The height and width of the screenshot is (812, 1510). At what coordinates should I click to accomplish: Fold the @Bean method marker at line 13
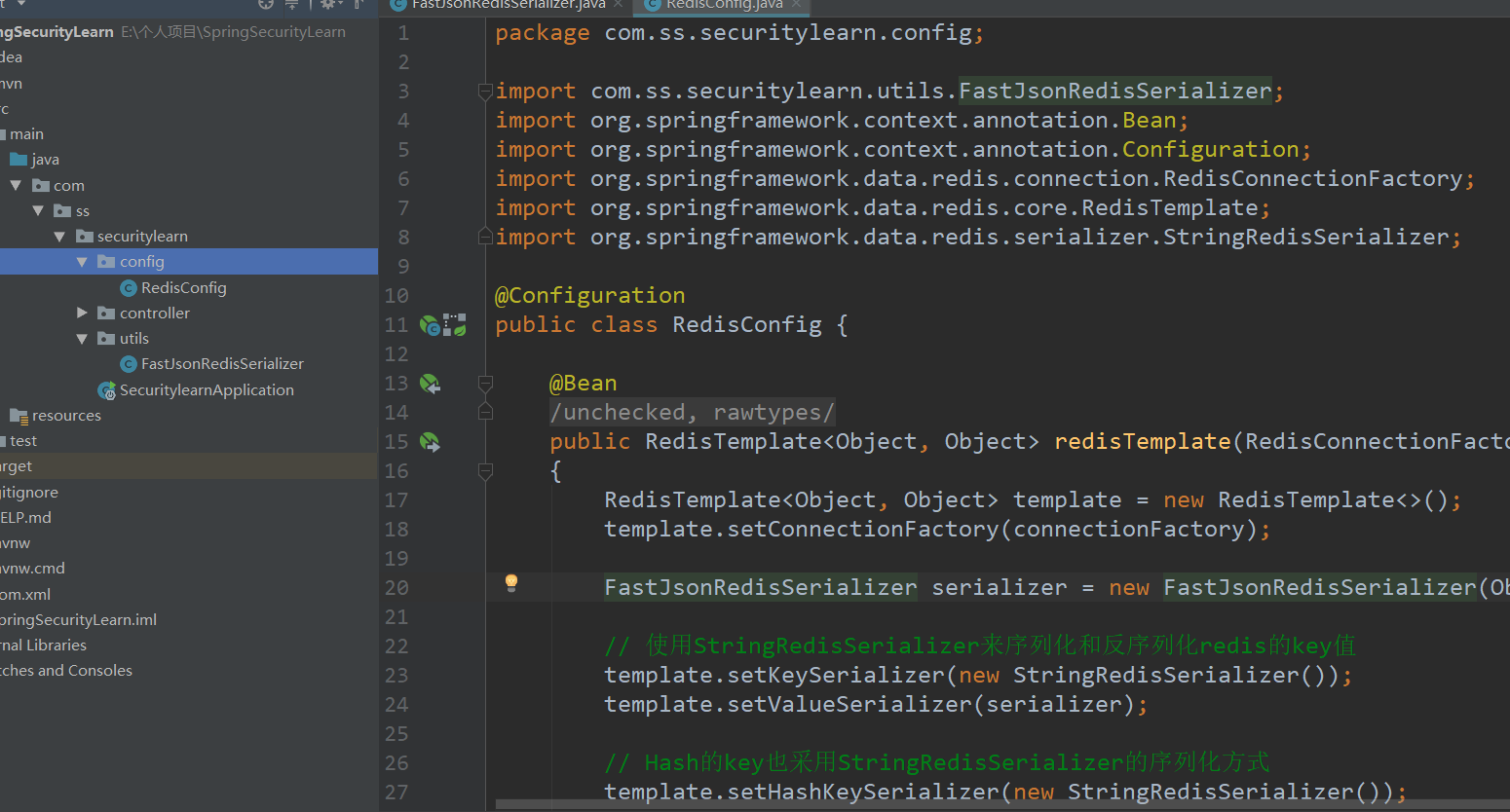click(x=485, y=384)
